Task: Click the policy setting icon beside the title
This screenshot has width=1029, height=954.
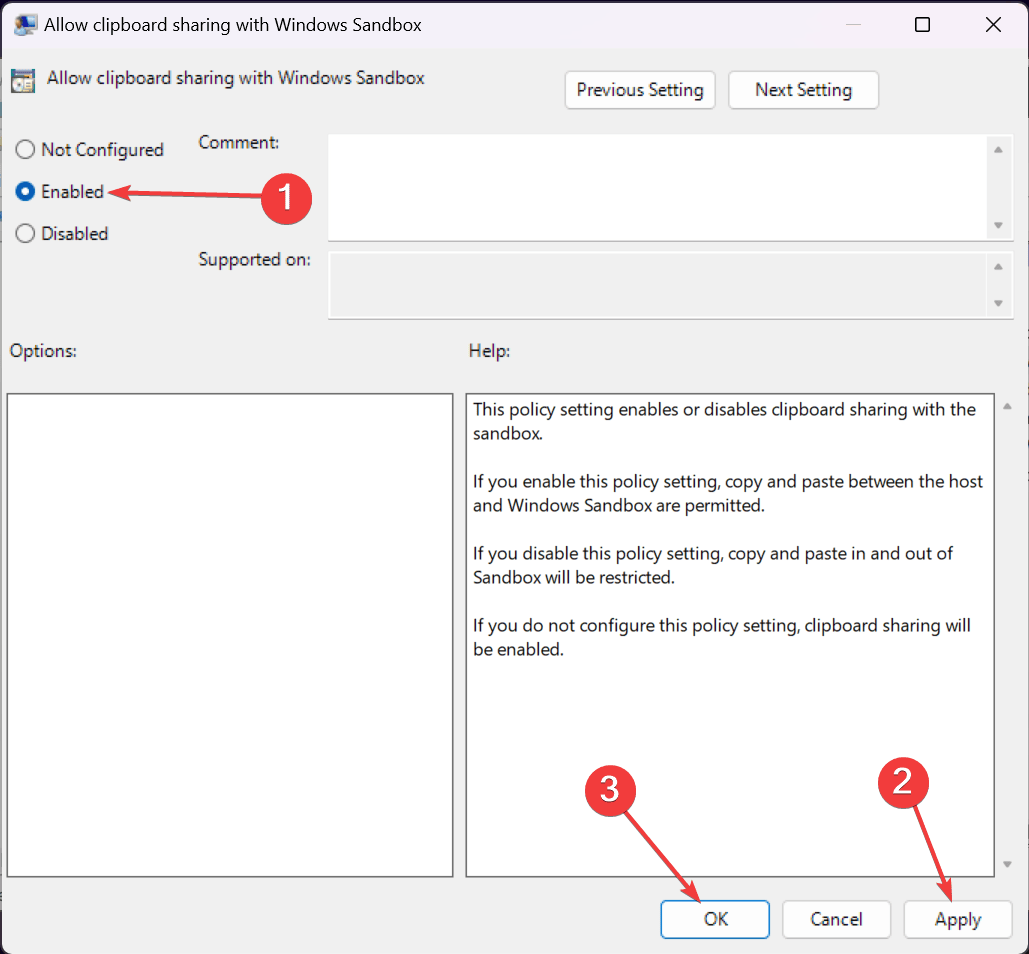Action: pos(22,78)
